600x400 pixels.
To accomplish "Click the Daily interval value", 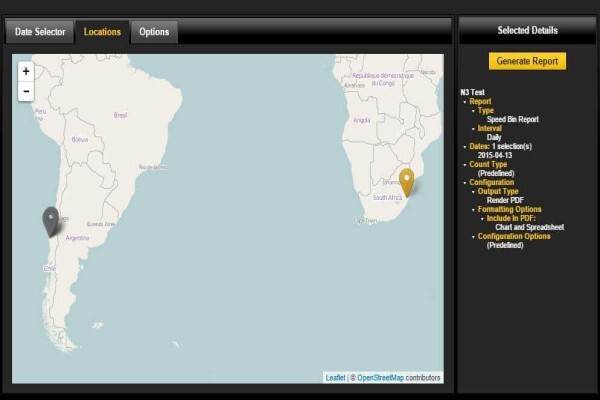I will [494, 137].
